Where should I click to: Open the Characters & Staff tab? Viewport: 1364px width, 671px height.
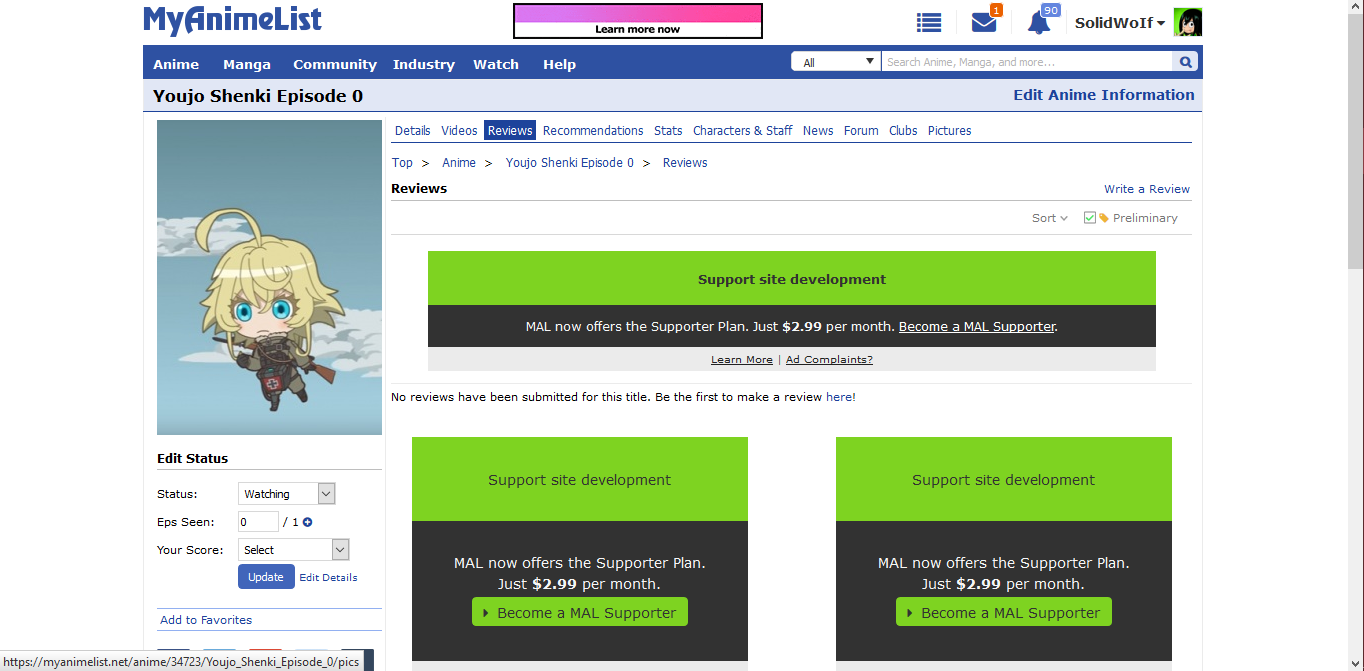pos(743,131)
